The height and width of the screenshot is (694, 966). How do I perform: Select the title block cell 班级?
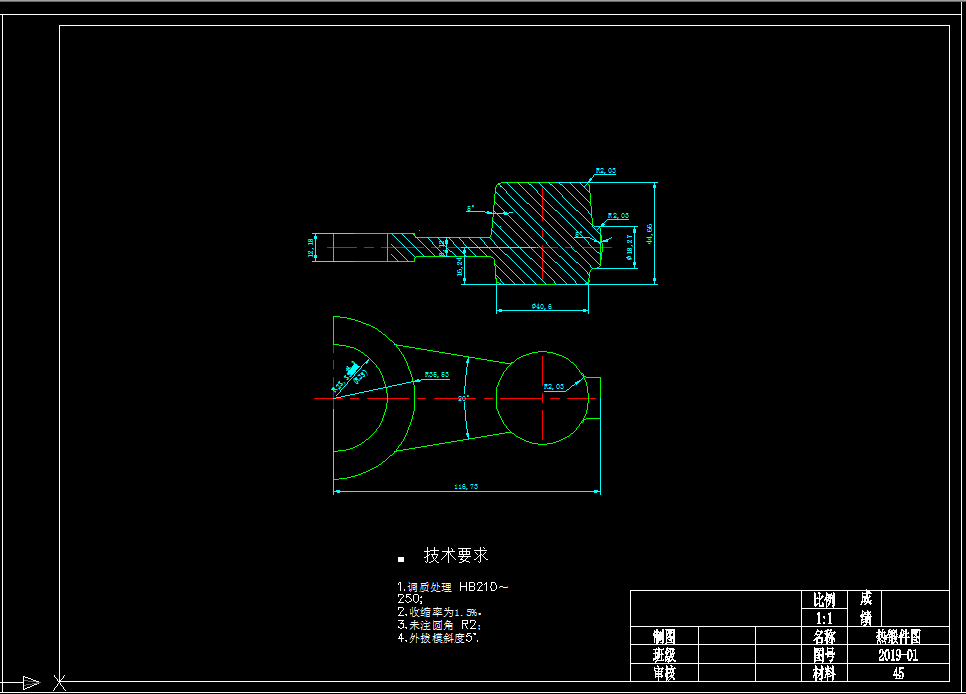coord(664,655)
